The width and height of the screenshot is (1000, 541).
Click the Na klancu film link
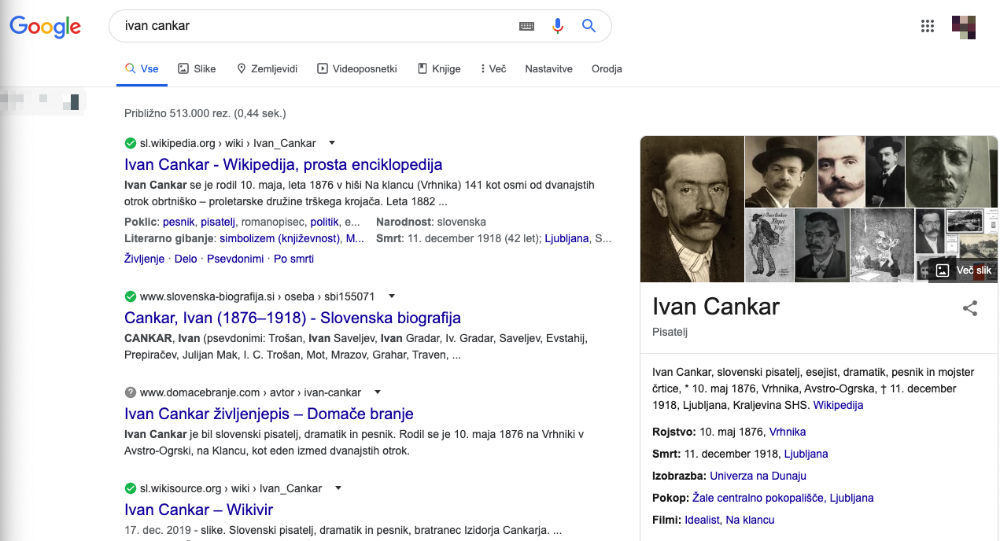(x=750, y=520)
